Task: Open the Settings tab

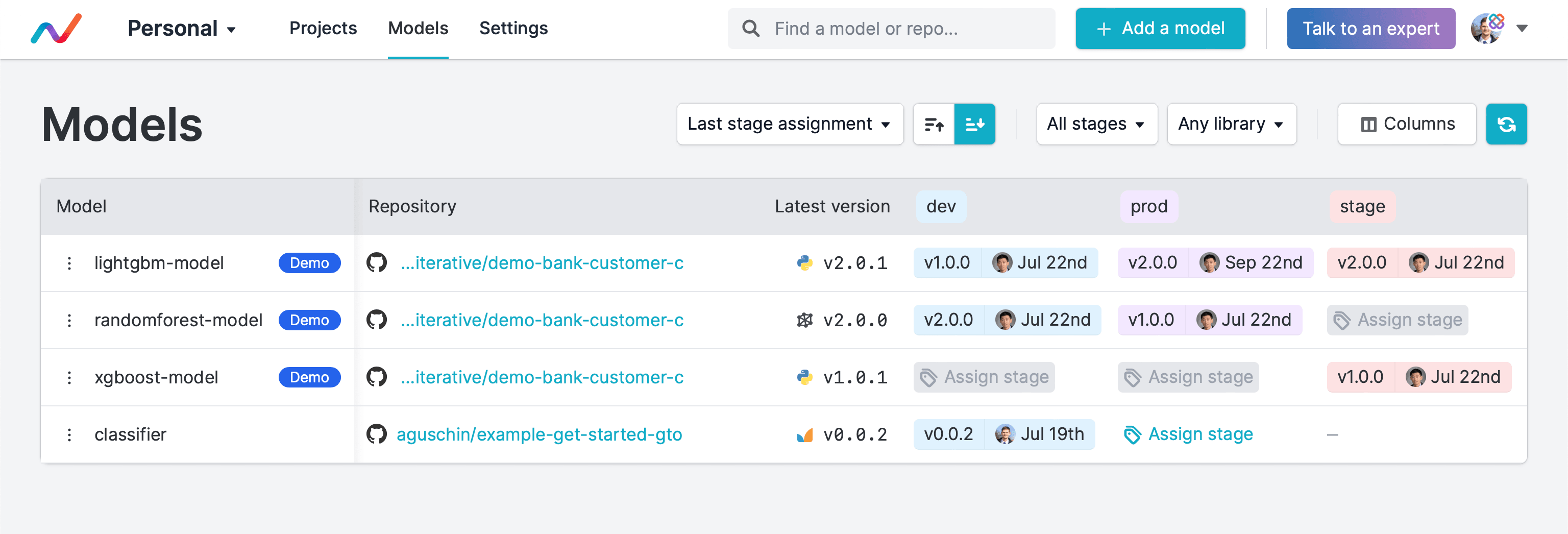Action: click(x=513, y=29)
